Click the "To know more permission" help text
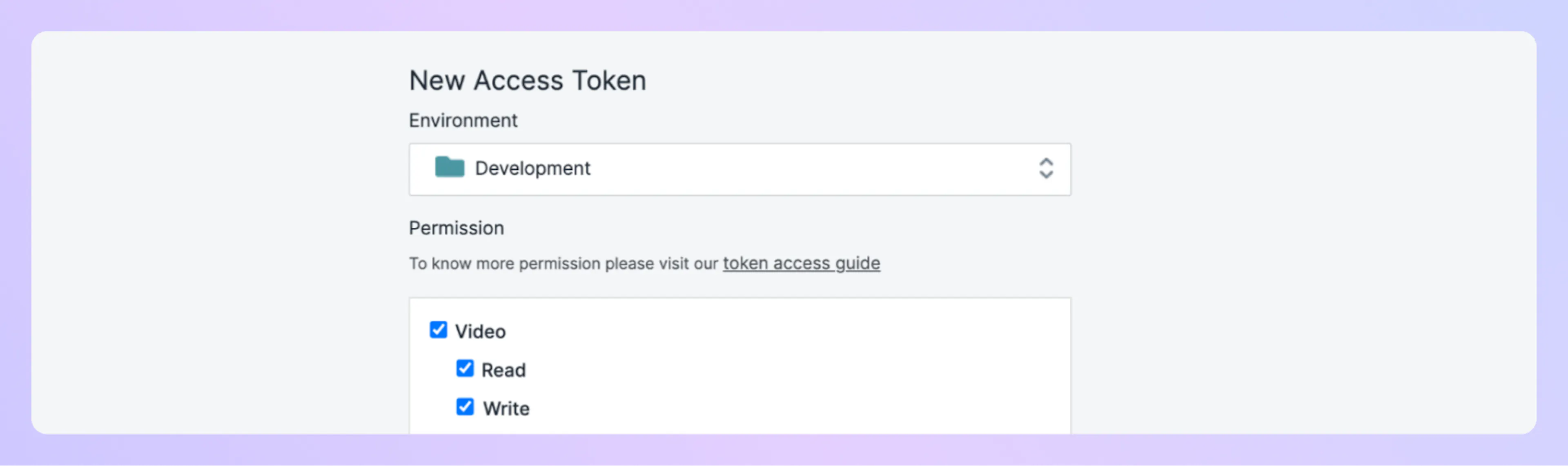Viewport: 1568px width, 466px height. tap(563, 264)
